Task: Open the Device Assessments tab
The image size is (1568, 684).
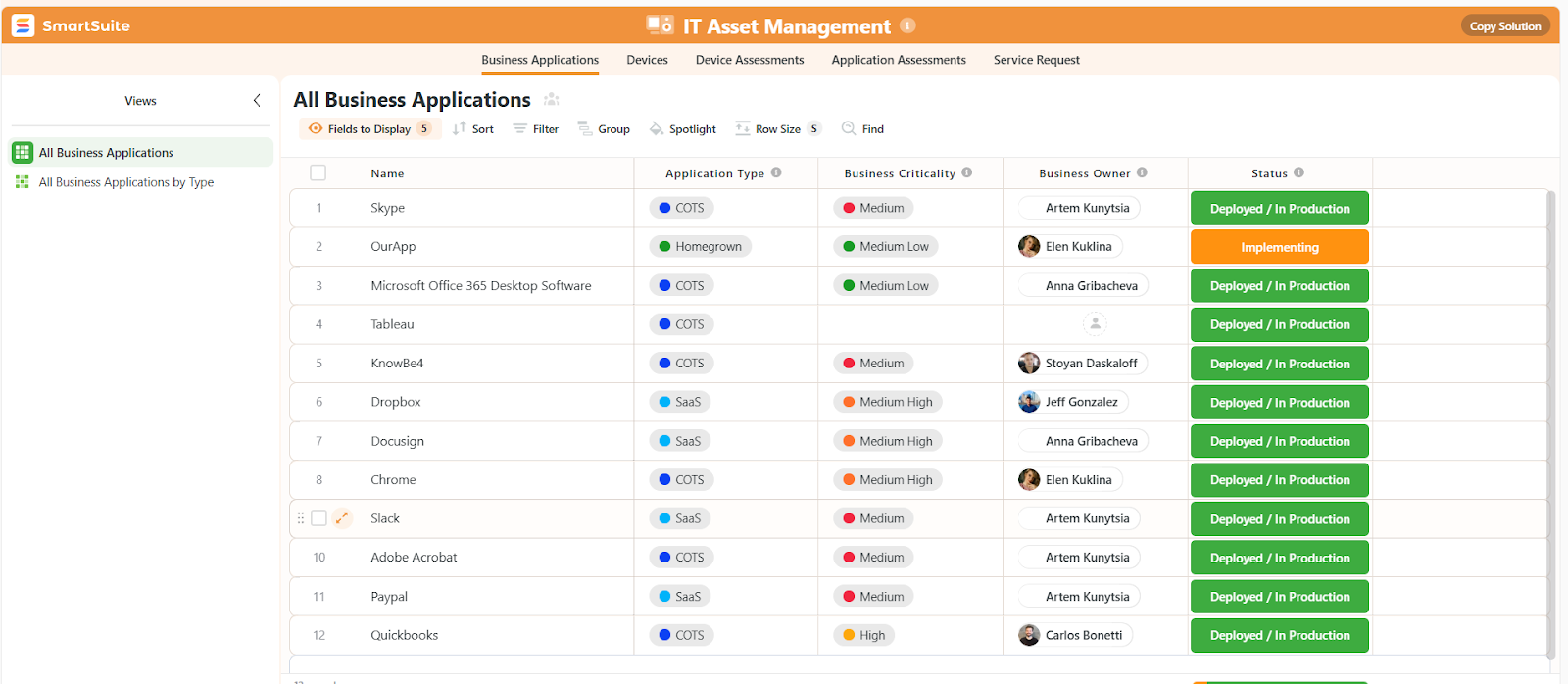Action: [750, 60]
